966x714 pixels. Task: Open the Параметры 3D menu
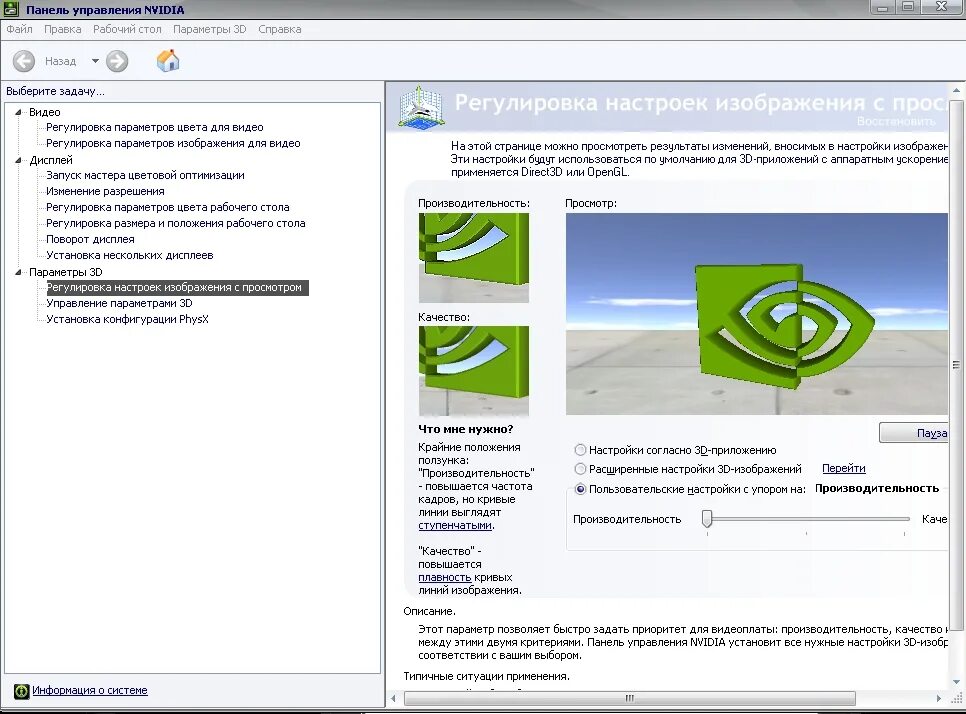coord(209,29)
